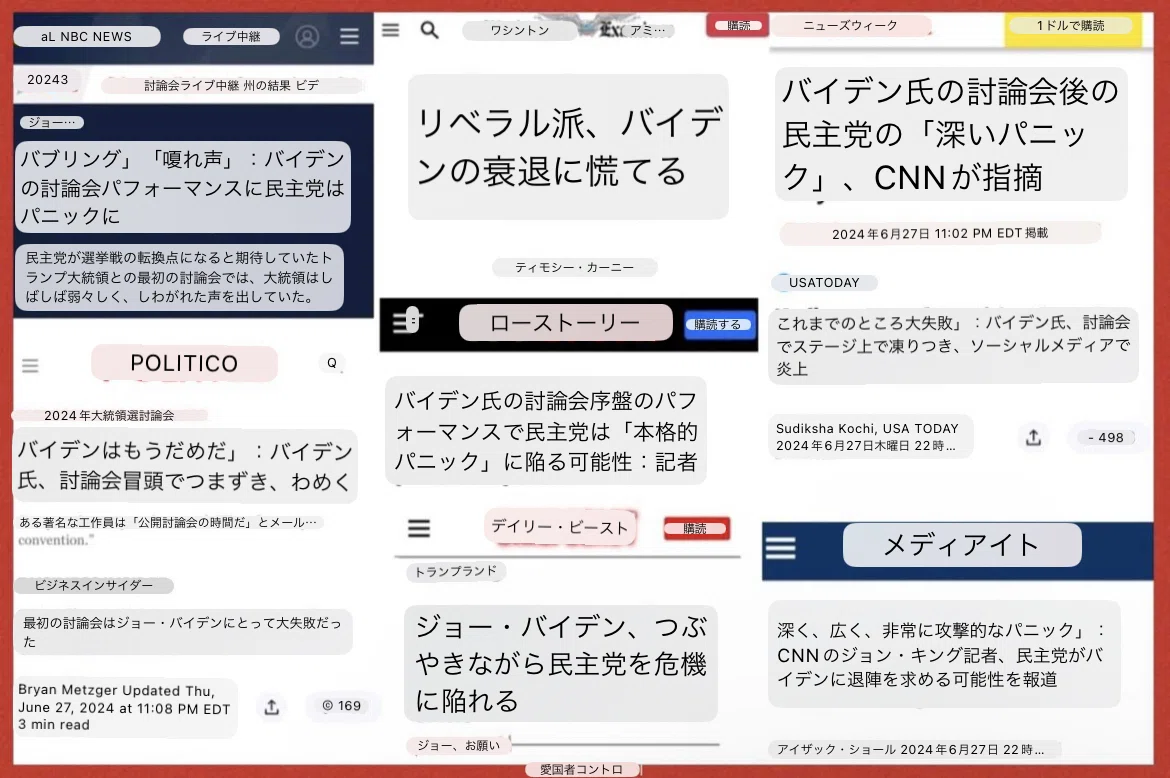Open USA TODAY headline これまでのところ大失敗
1170x778 pixels.
coord(954,345)
